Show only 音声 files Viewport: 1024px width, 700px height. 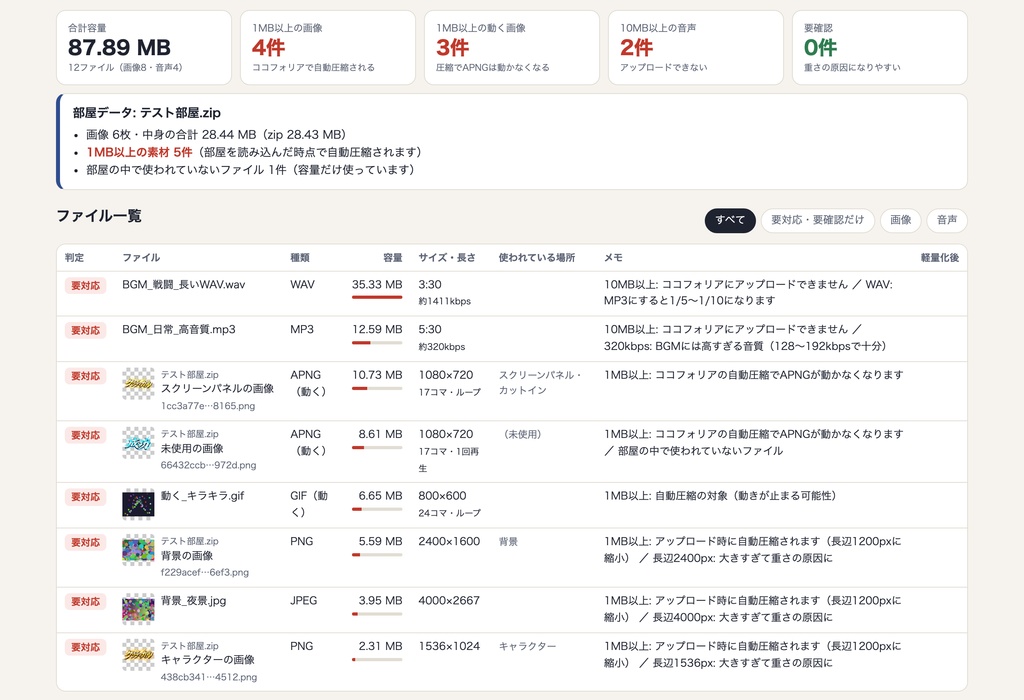tap(947, 220)
